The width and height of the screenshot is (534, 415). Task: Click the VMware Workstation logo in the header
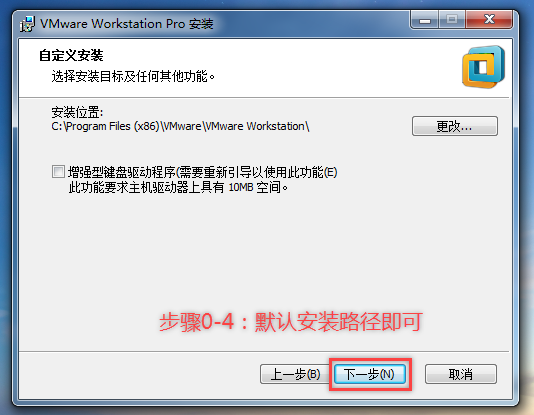[483, 67]
